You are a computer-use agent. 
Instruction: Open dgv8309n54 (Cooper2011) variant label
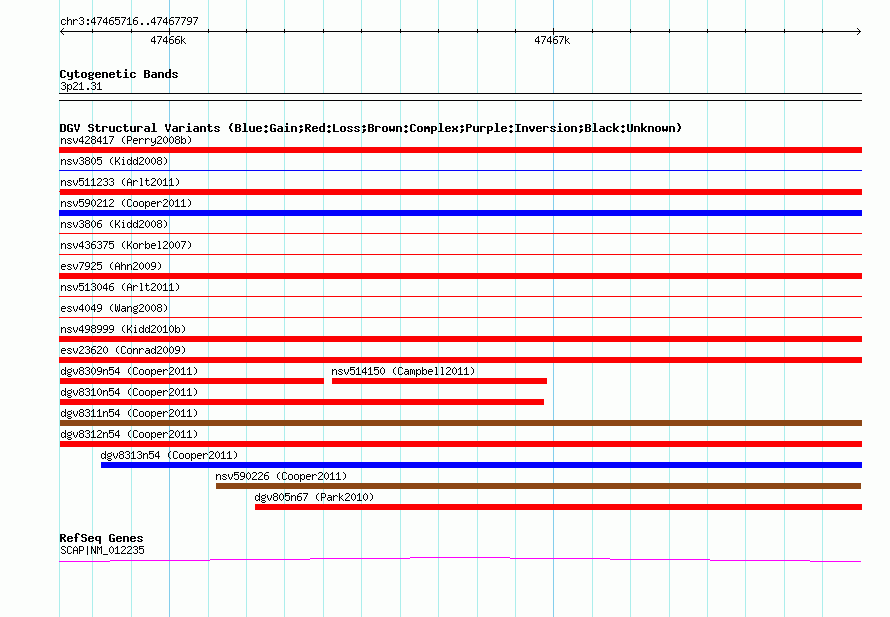pyautogui.click(x=129, y=371)
